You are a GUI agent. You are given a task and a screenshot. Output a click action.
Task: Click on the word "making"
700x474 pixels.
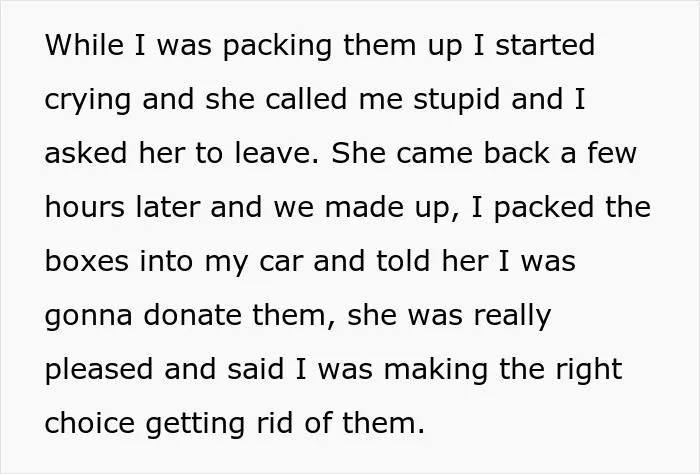[x=435, y=371]
